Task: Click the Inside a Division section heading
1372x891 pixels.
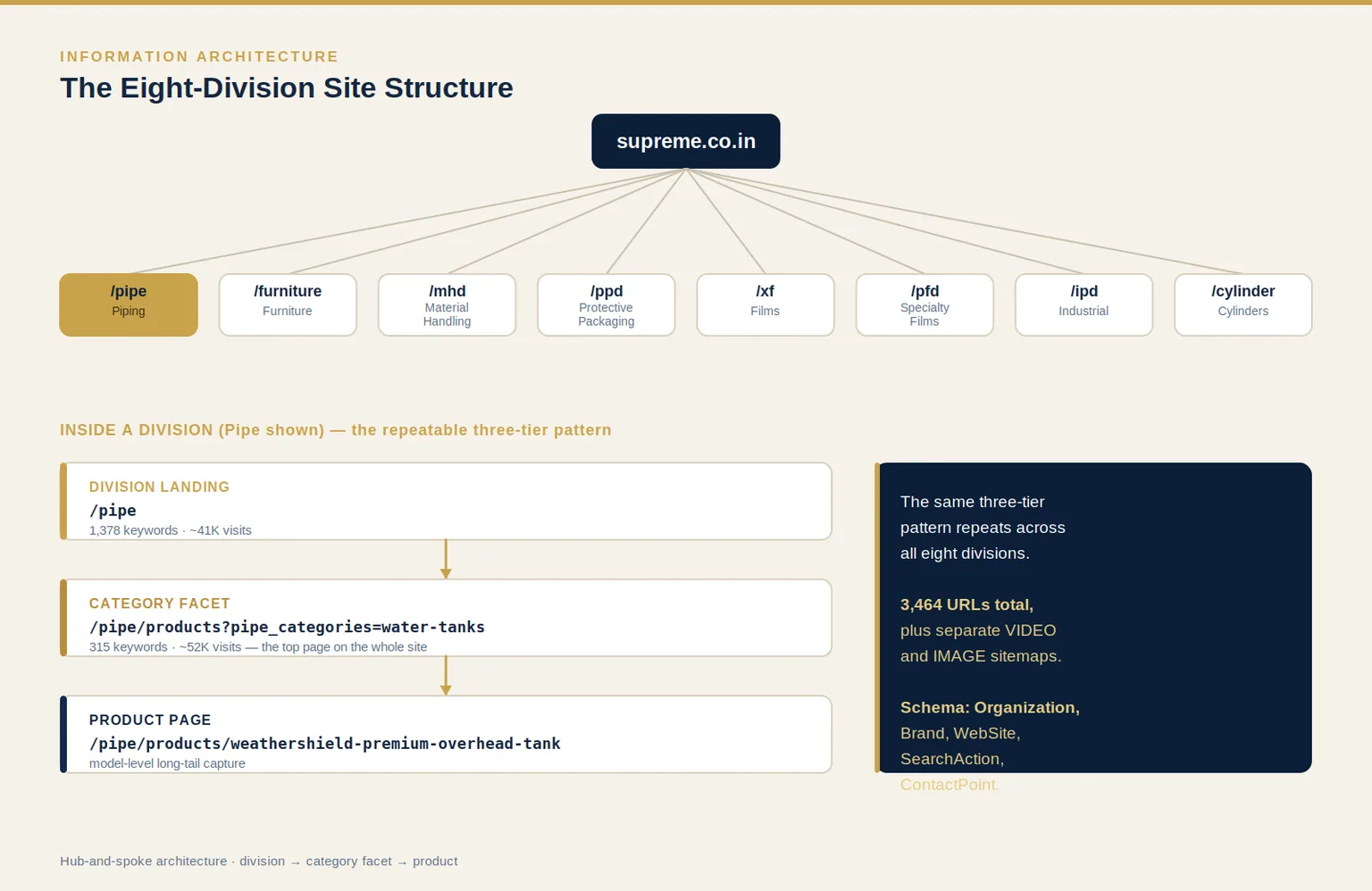Action: [x=336, y=429]
